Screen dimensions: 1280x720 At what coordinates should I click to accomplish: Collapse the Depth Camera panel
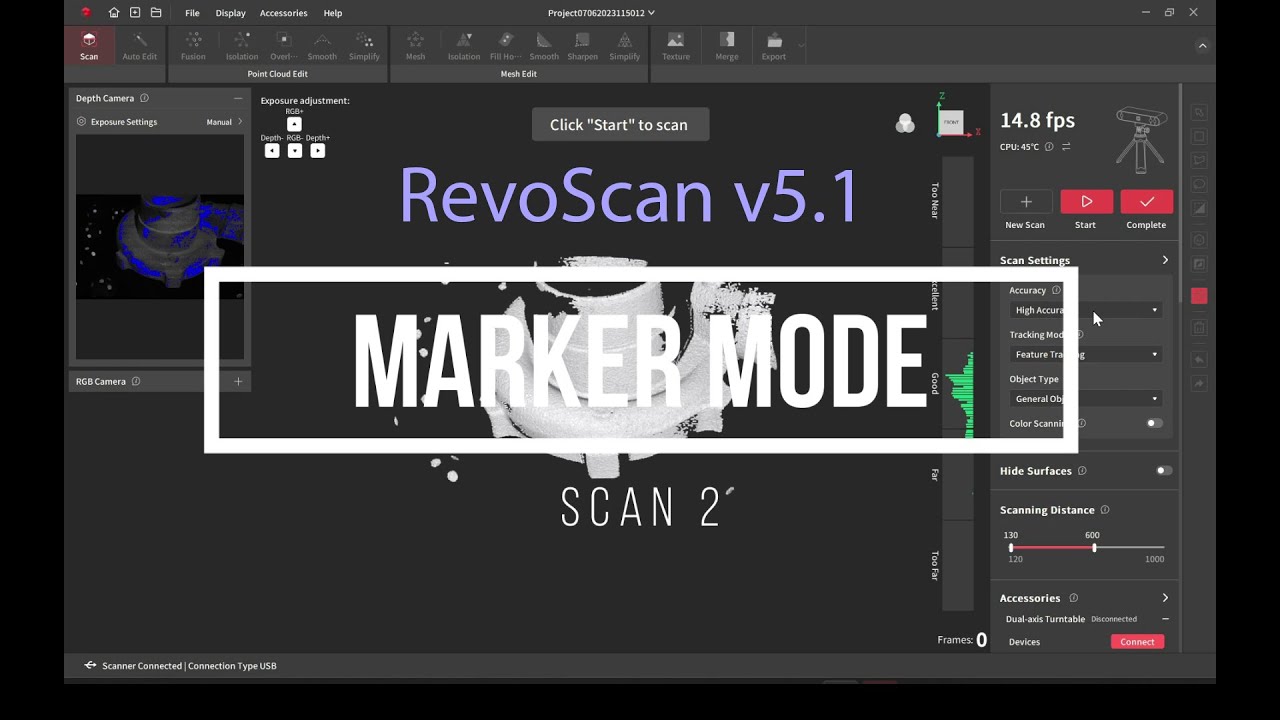[x=238, y=98]
